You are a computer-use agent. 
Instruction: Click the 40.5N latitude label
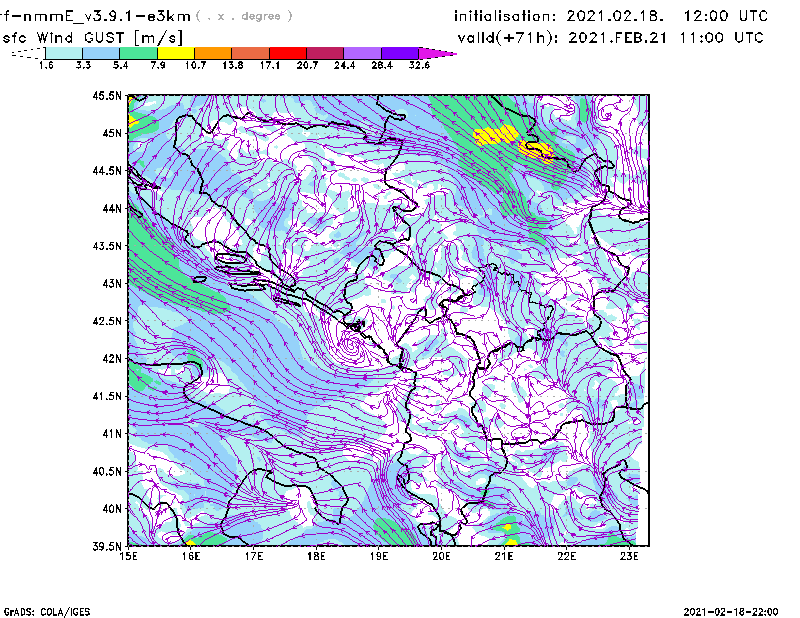(x=108, y=472)
